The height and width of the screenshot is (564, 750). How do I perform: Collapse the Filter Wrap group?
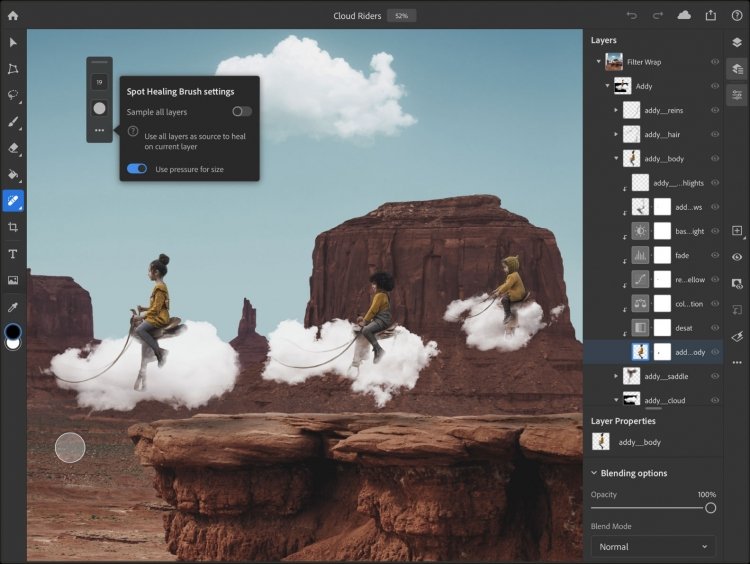pos(598,62)
